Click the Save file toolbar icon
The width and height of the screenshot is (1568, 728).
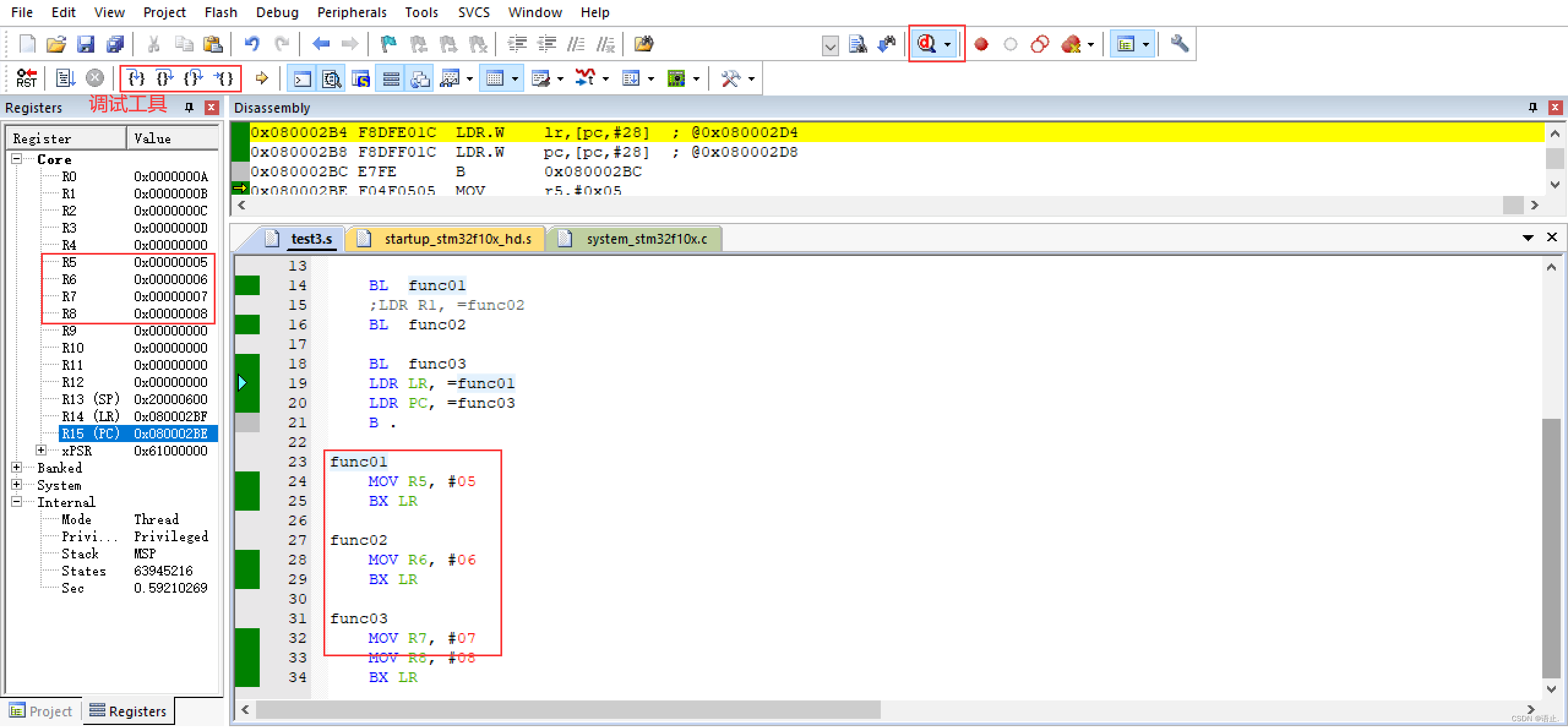coord(86,44)
